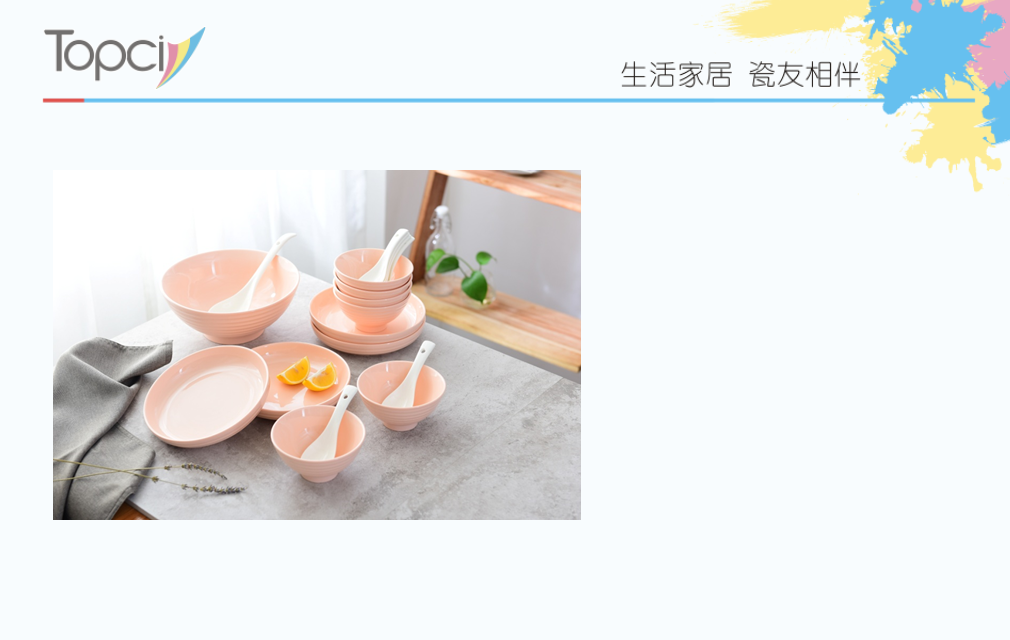
Task: Click the large pink bowl with spoon
Action: (230, 295)
